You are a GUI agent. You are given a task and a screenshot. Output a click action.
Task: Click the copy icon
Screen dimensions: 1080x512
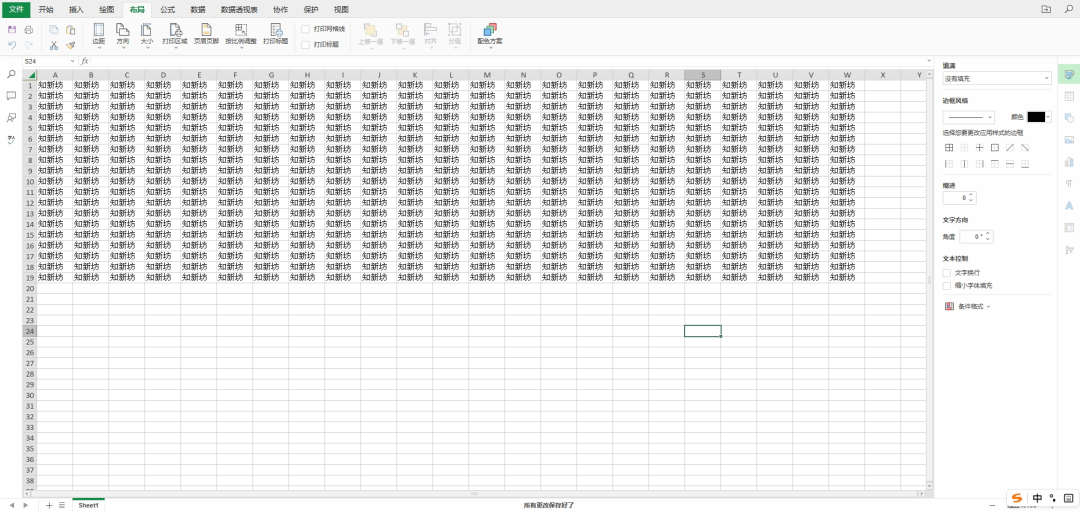(54, 30)
